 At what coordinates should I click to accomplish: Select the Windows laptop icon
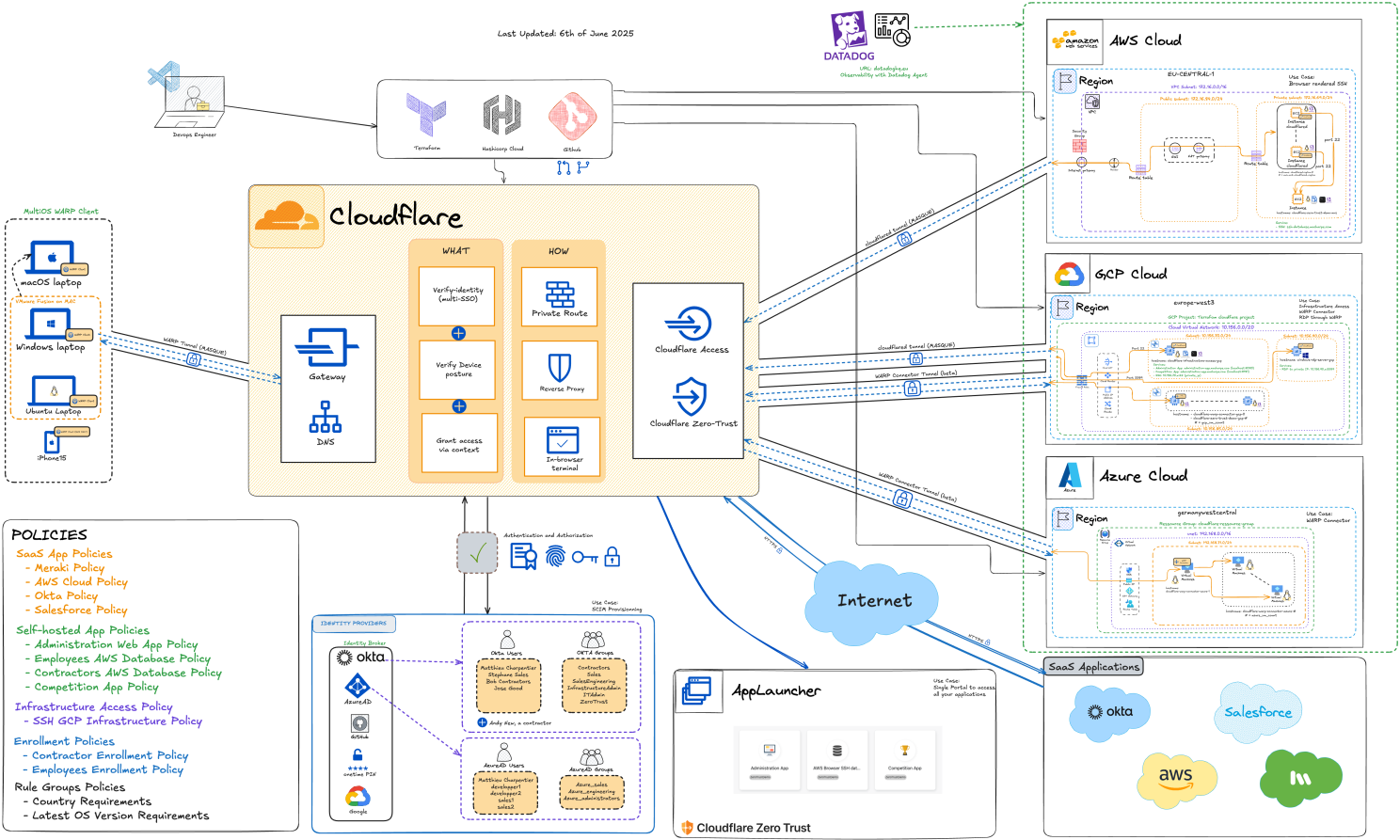pos(49,324)
